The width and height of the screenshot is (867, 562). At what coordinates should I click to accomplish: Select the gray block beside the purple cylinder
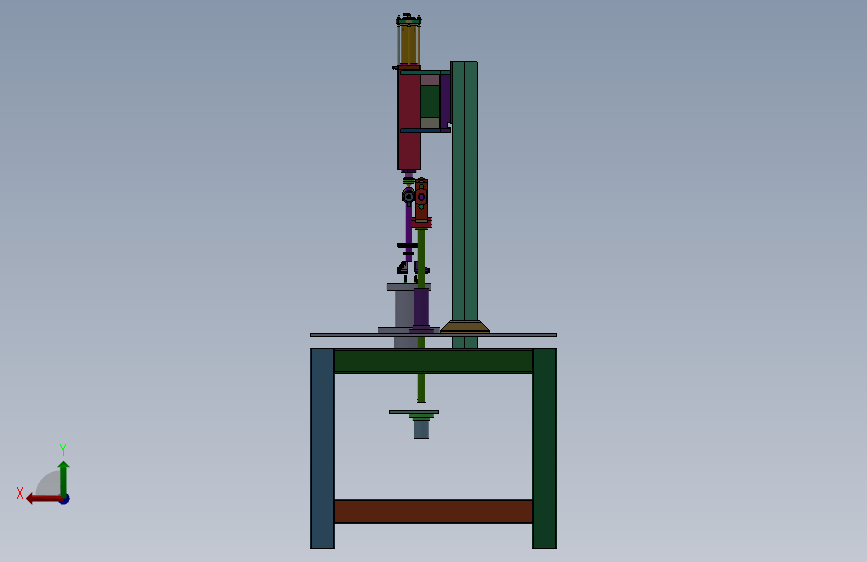pyautogui.click(x=404, y=309)
